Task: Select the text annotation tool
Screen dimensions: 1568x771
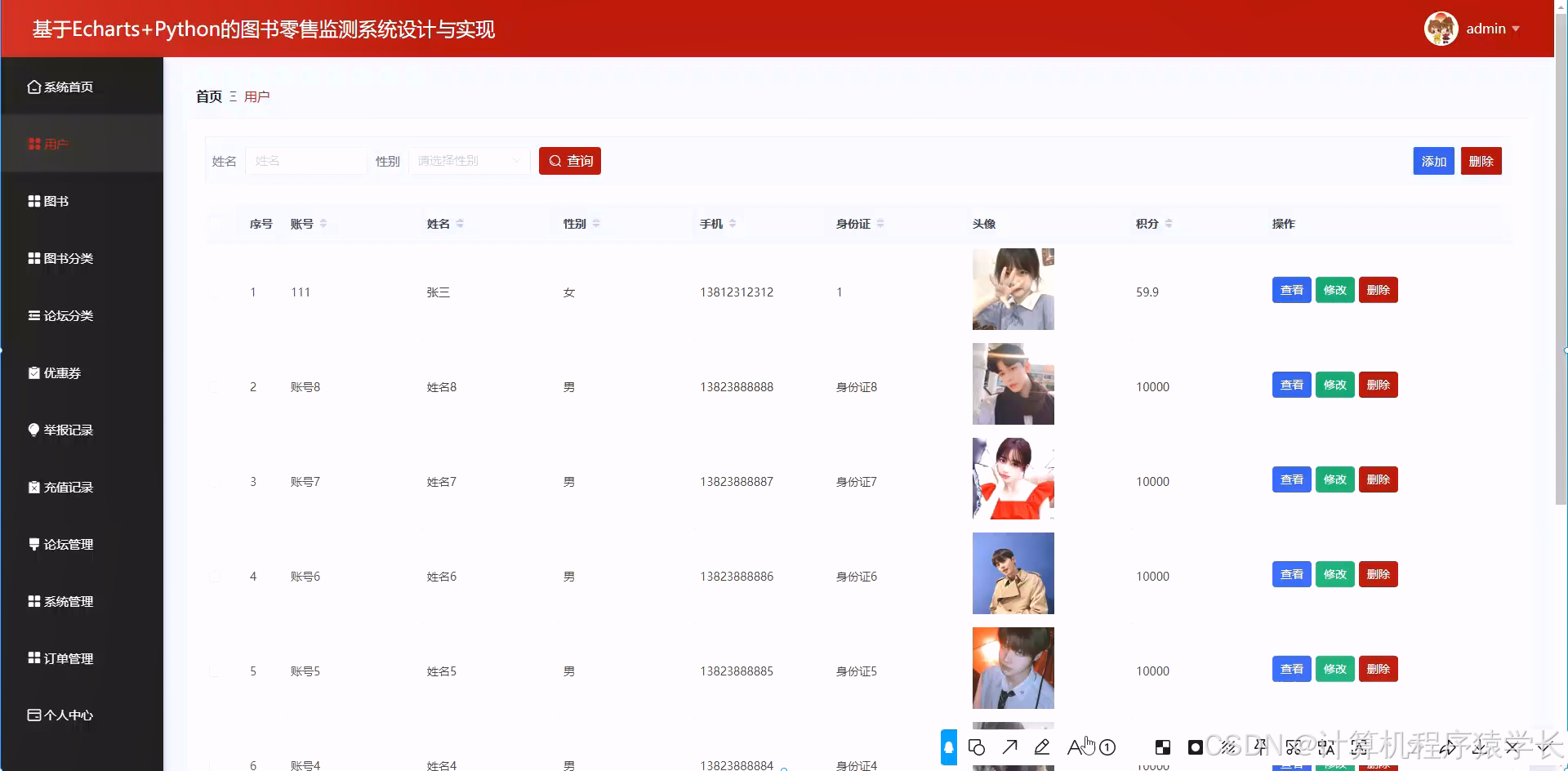Action: 1075,747
